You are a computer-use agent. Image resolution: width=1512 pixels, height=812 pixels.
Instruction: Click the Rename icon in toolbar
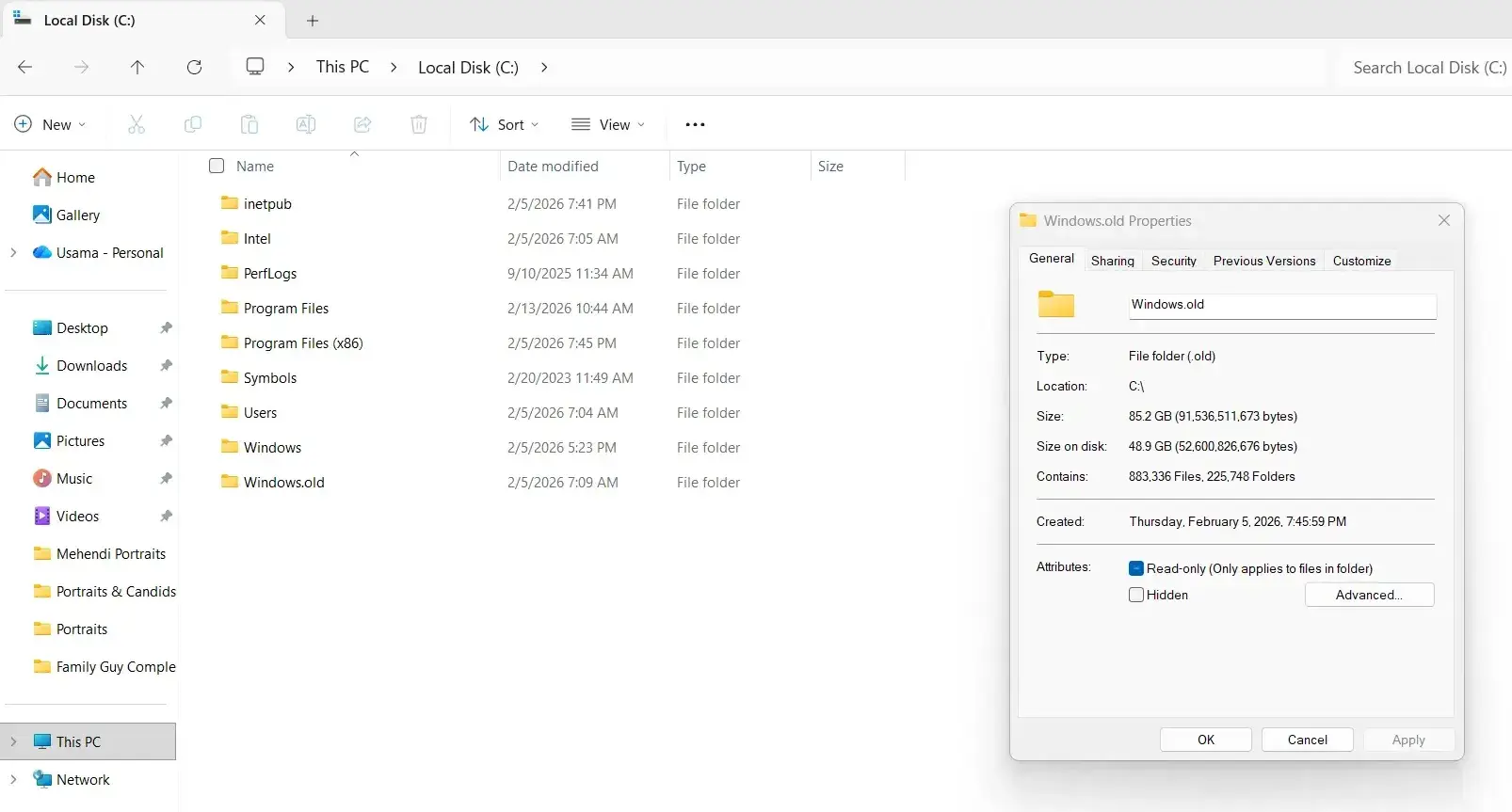[x=306, y=124]
